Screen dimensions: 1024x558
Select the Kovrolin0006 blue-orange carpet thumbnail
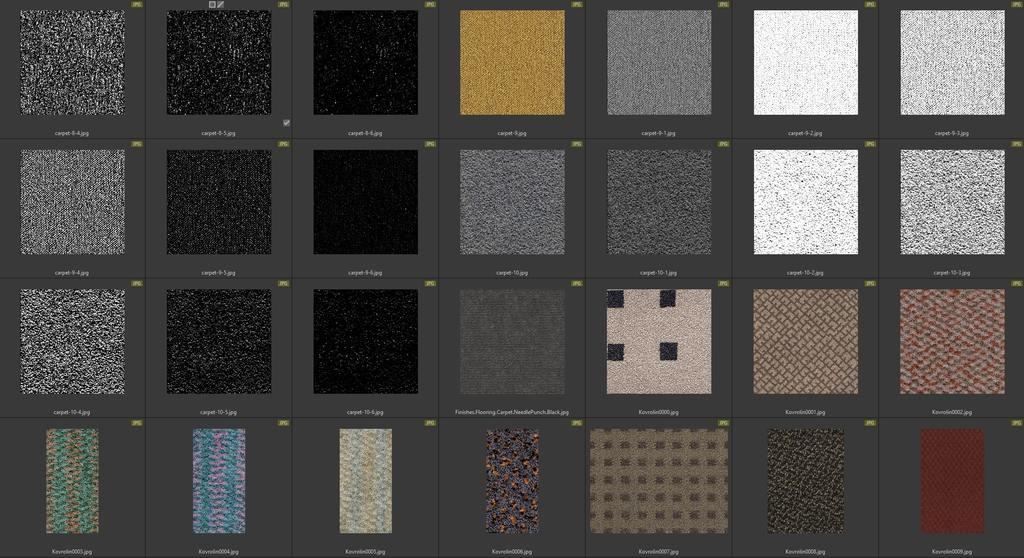(x=512, y=481)
